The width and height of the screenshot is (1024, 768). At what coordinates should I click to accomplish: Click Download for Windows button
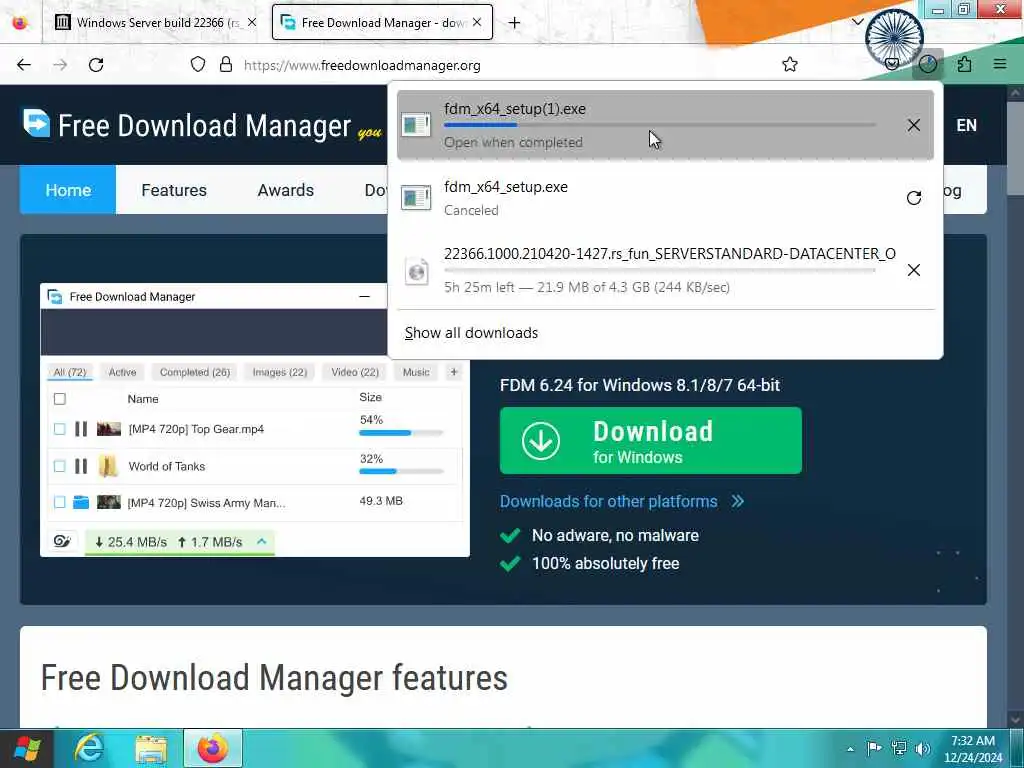650,440
